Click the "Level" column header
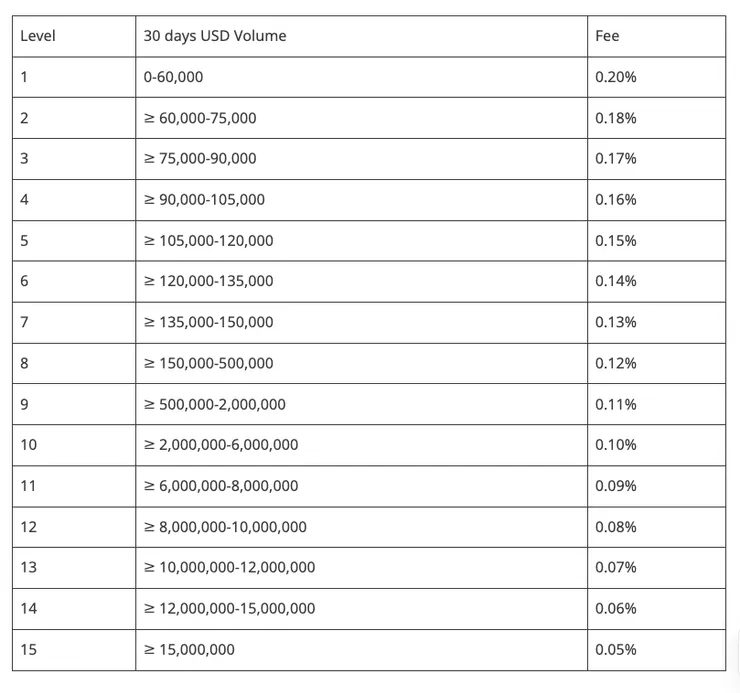The height and width of the screenshot is (693, 740). pyautogui.click(x=38, y=36)
